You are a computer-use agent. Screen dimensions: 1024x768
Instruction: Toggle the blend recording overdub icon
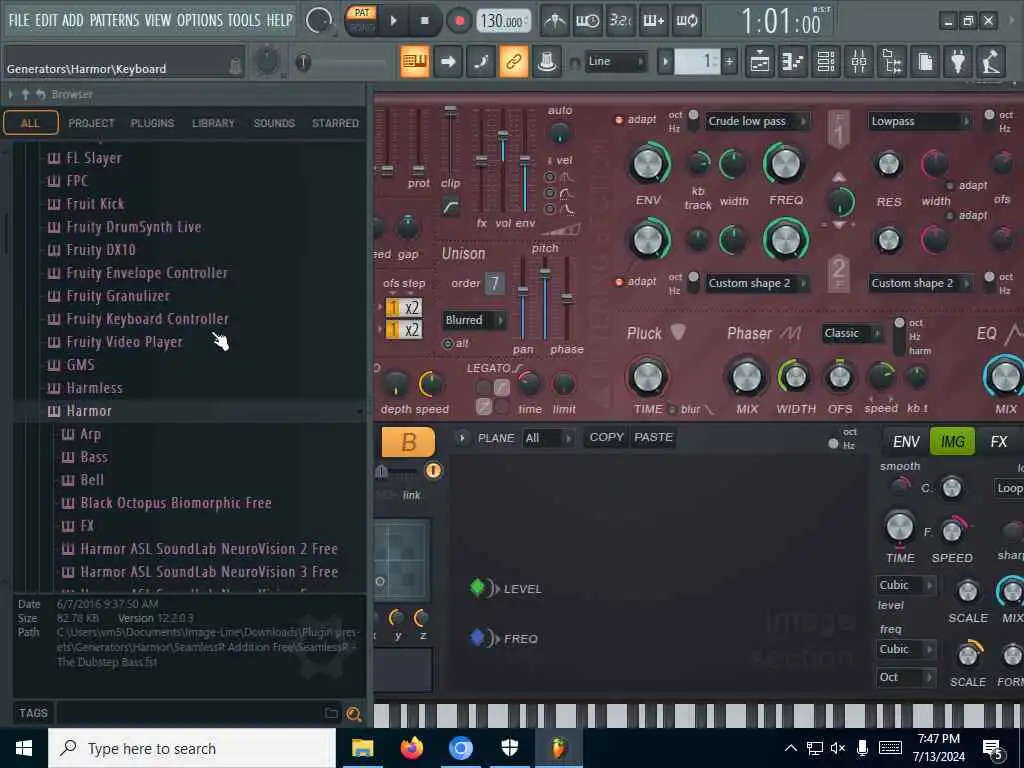[654, 21]
